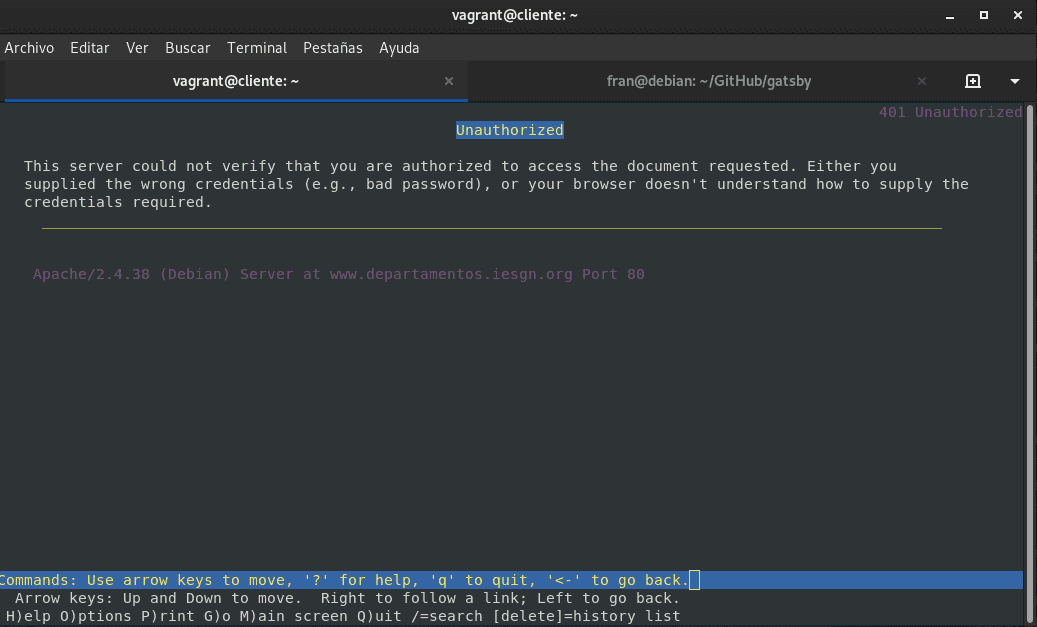The image size is (1037, 627).
Task: Click the Apache server signature line
Action: point(338,274)
